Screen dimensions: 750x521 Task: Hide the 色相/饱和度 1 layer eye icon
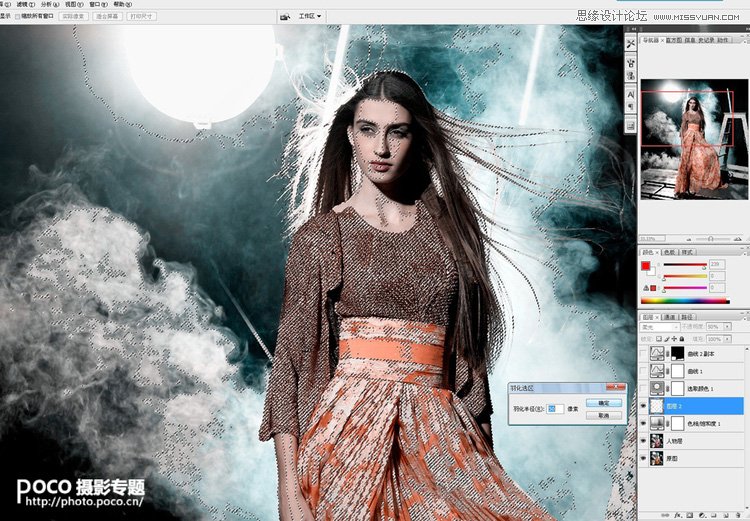(643, 423)
